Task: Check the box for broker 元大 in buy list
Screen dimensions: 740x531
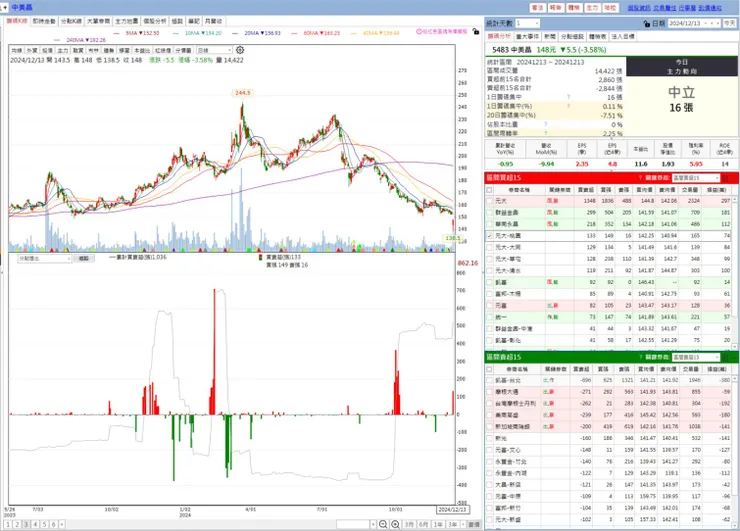Action: click(x=489, y=201)
